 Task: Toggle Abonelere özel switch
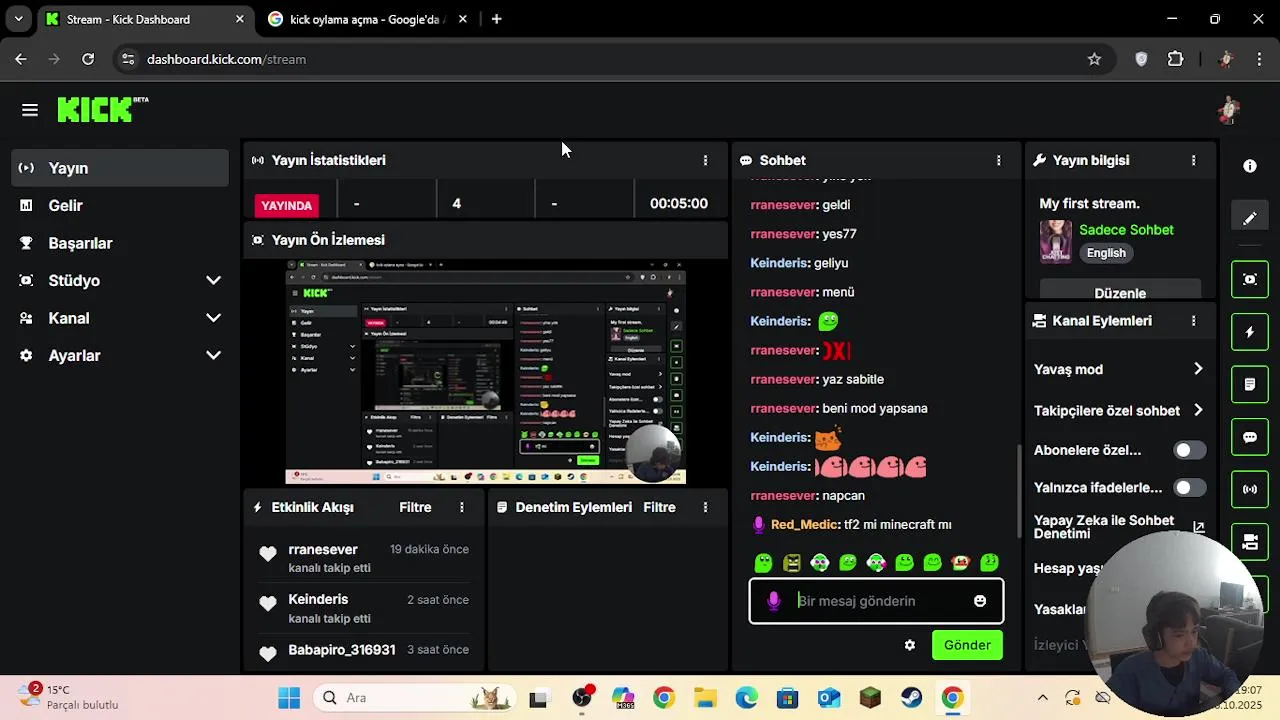click(x=1189, y=450)
